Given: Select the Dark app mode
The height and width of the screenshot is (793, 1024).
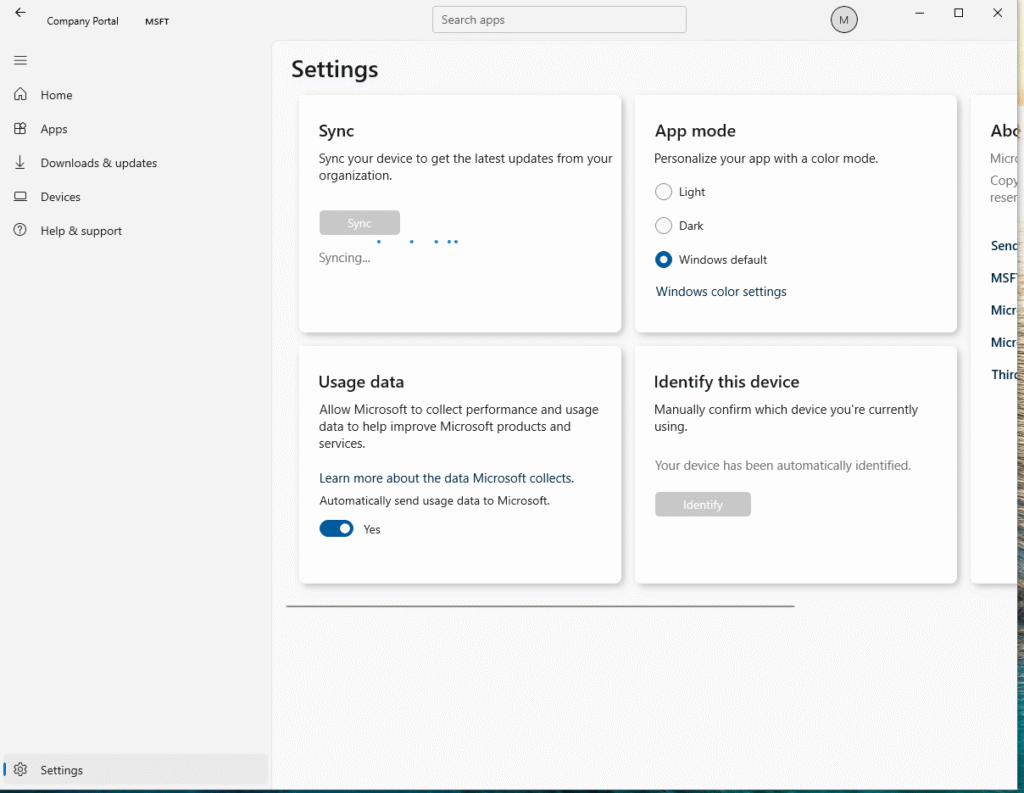Looking at the screenshot, I should pos(663,226).
